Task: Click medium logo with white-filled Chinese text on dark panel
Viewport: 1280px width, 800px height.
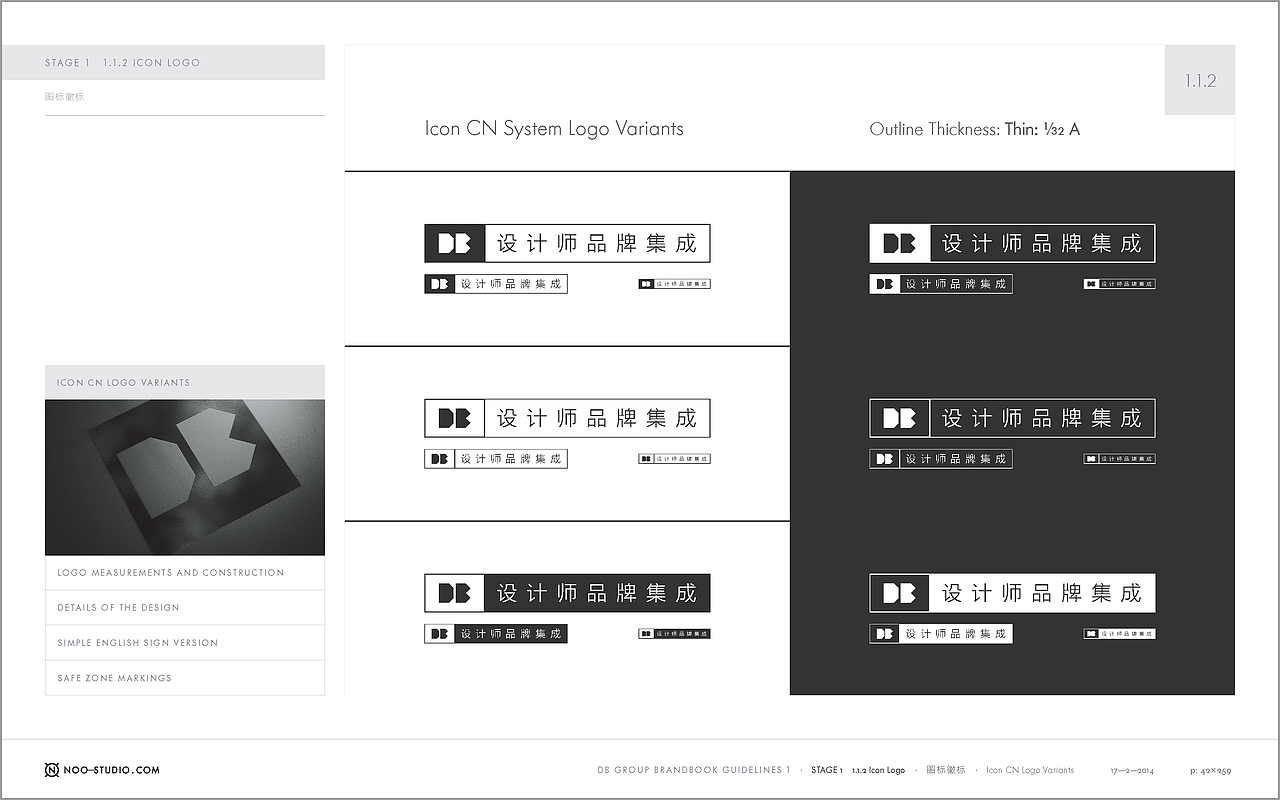Action: click(941, 634)
